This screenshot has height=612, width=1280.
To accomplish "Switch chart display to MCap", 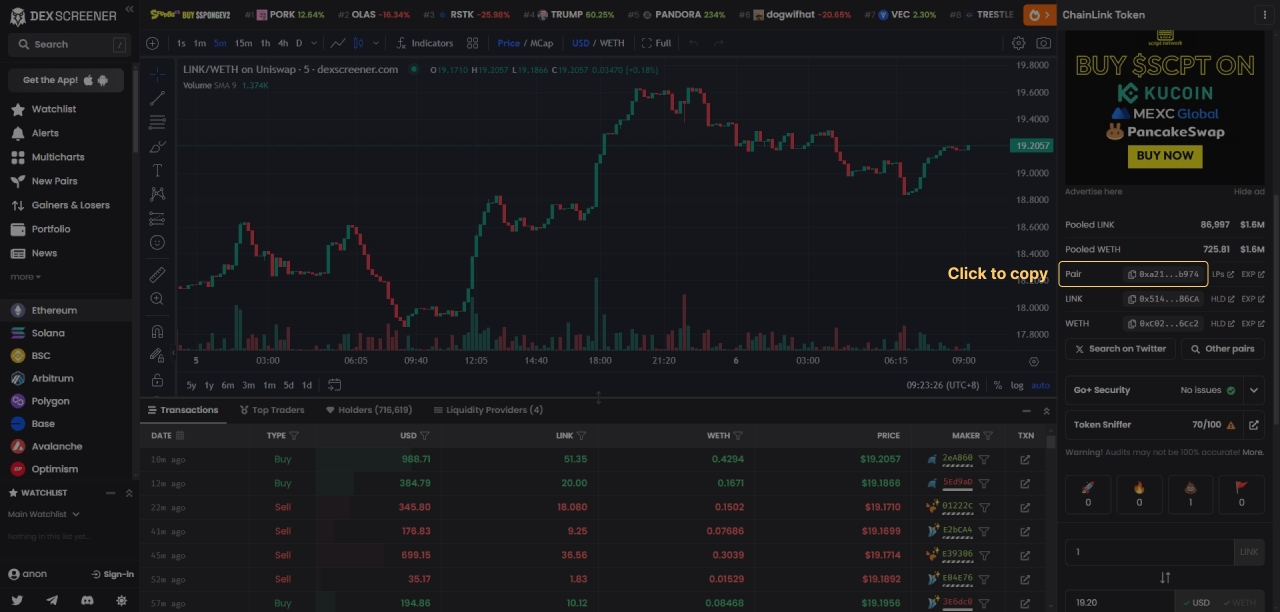I will pos(541,43).
